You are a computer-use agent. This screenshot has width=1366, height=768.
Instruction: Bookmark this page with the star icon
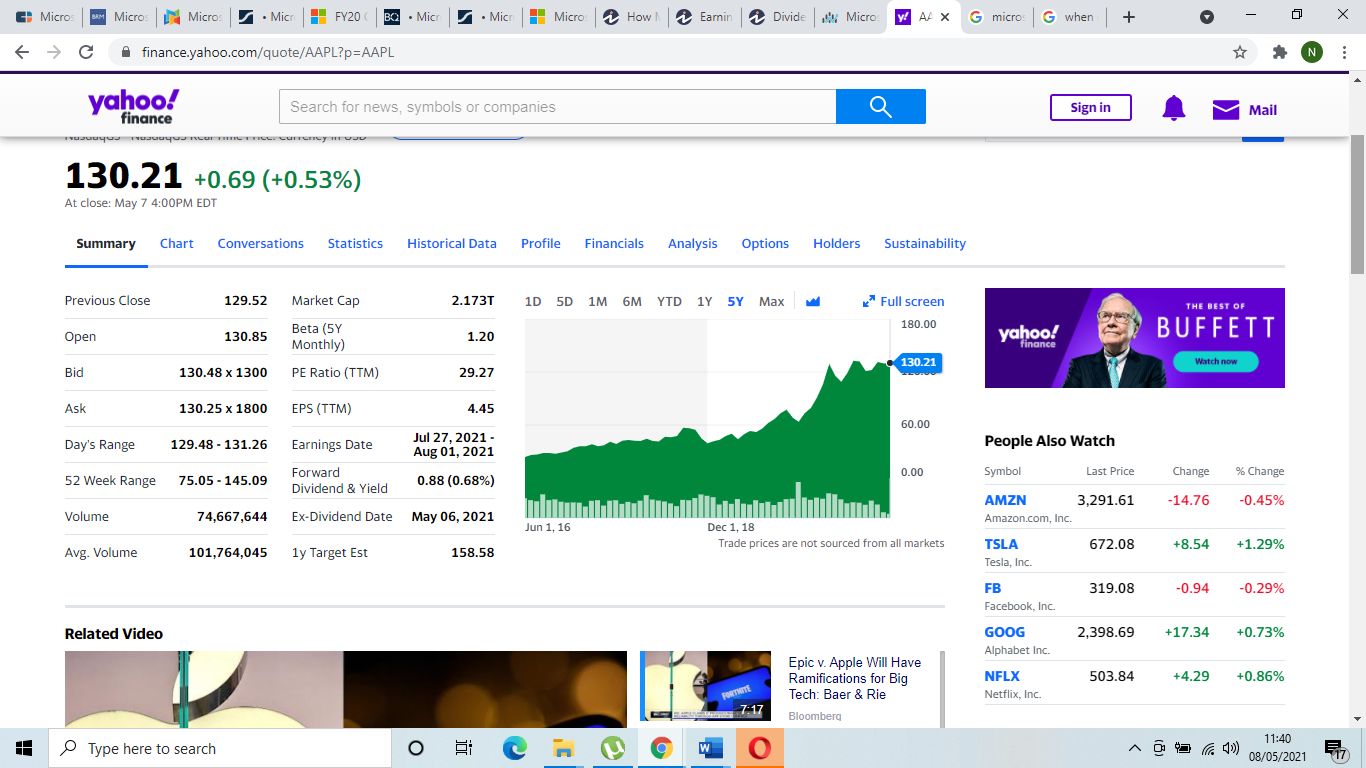coord(1240,52)
